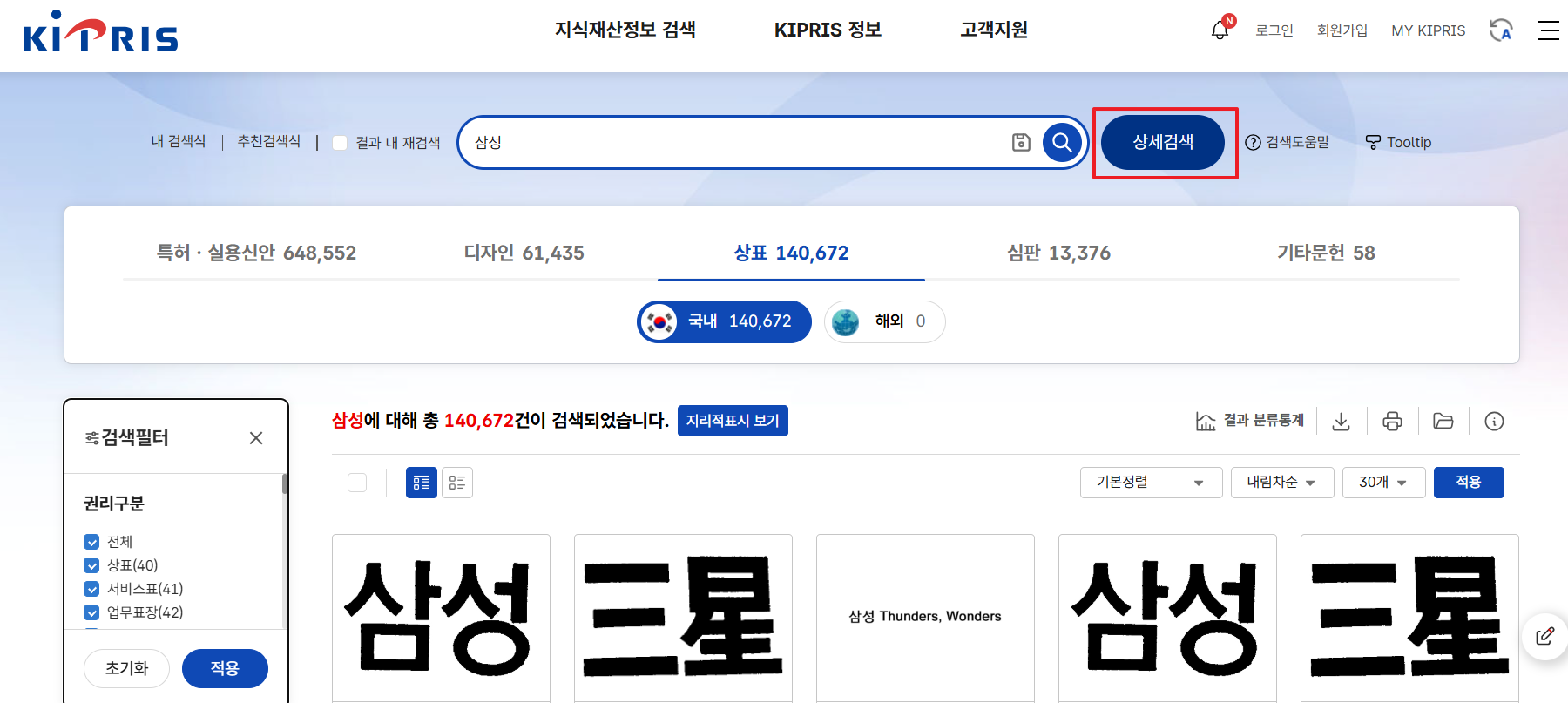Screen dimensions: 1568x703
Task: Click the save search query icon
Action: (1022, 142)
